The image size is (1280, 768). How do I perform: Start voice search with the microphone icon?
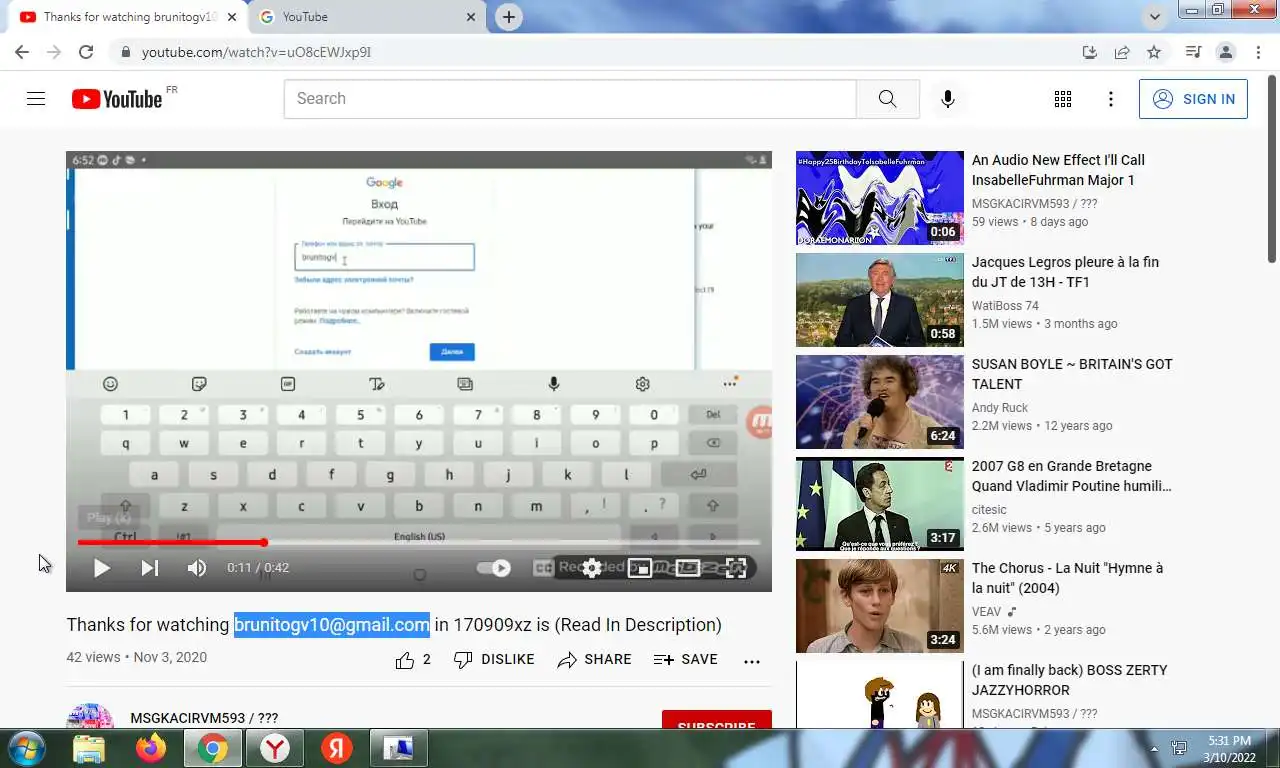(x=948, y=99)
